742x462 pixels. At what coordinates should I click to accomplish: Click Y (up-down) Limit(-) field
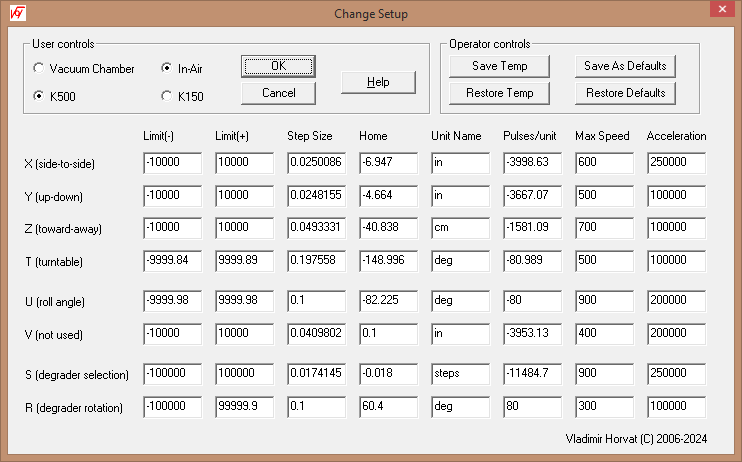173,196
